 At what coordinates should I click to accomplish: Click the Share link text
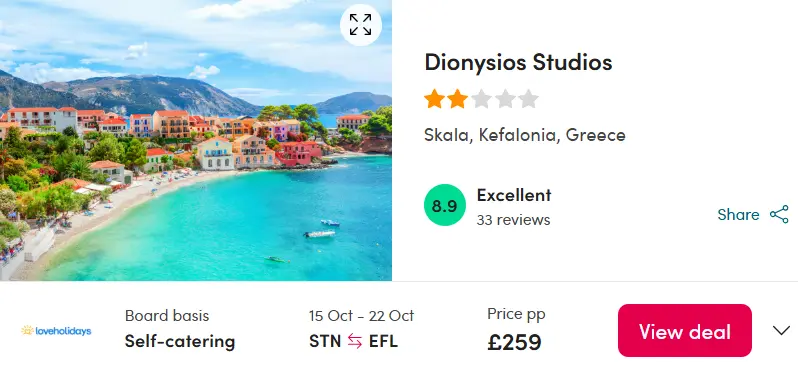(738, 215)
